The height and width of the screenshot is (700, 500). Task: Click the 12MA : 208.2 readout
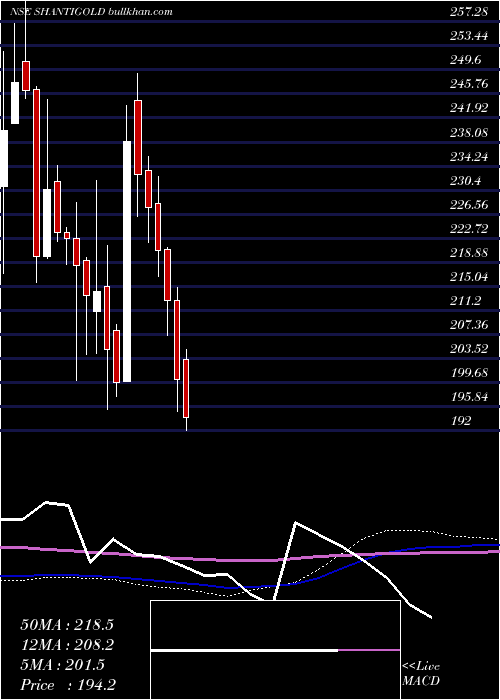67,645
